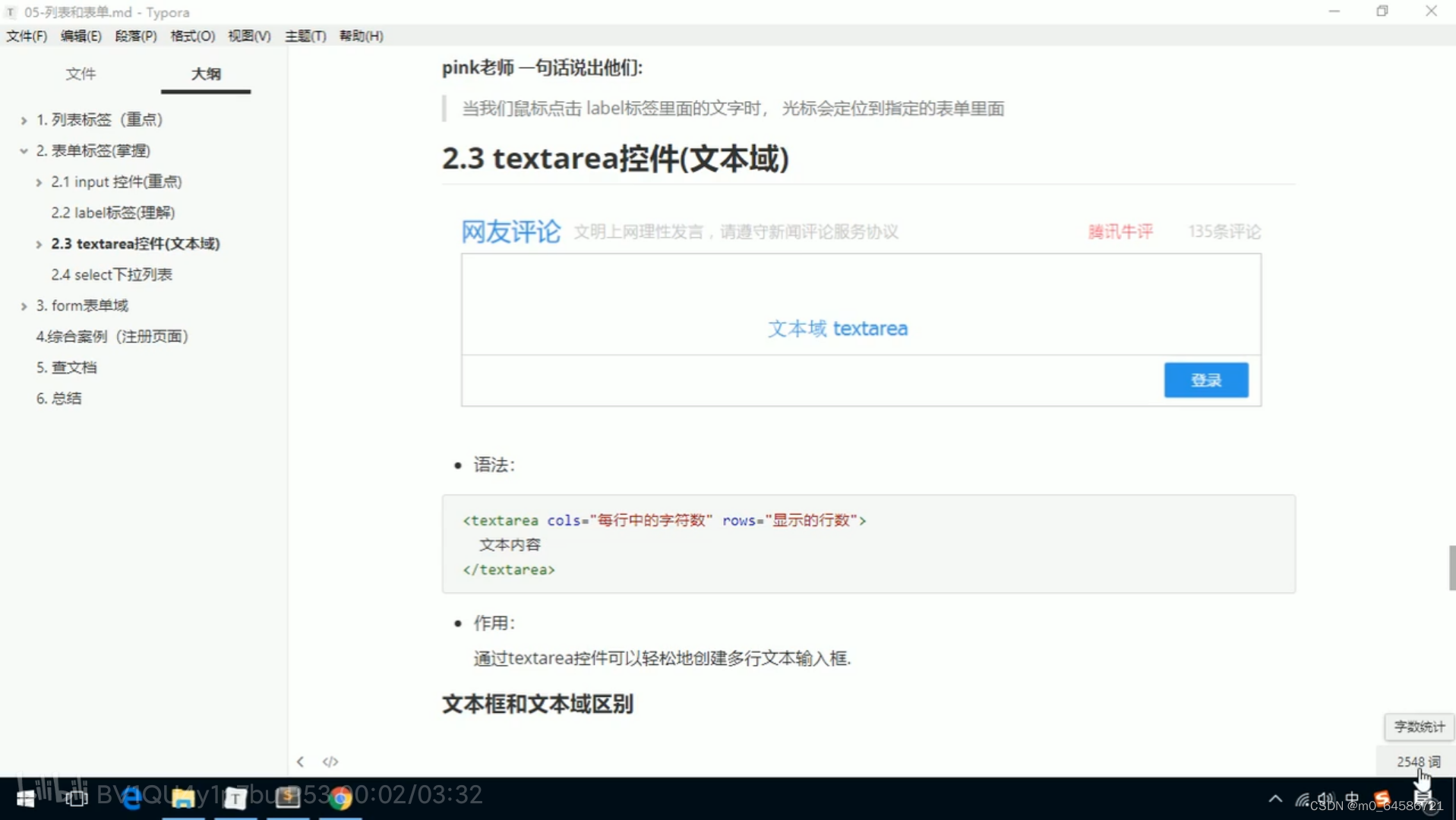Click the textarea syntax code block

868,544
